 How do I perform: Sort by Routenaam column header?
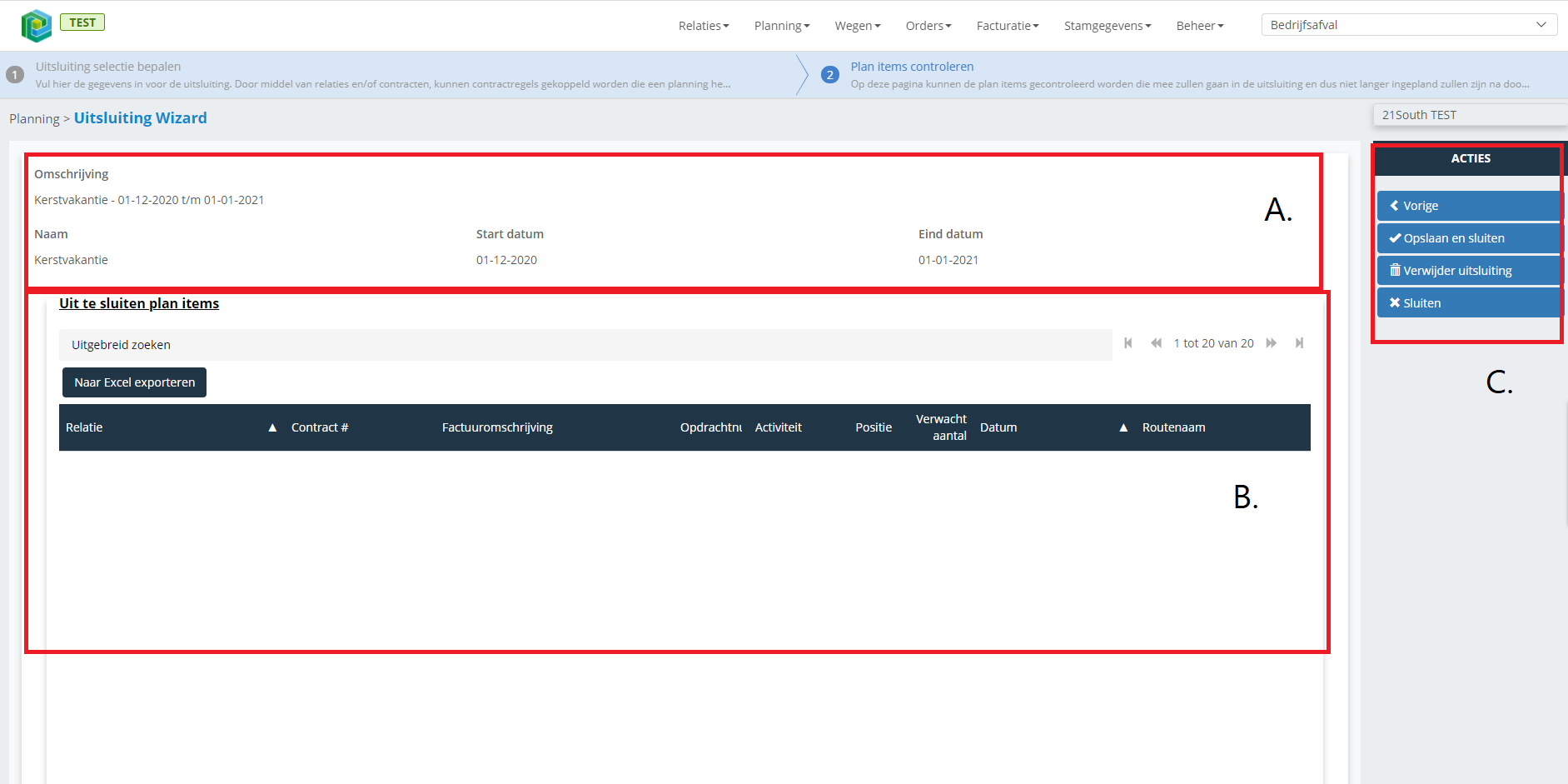click(1173, 427)
